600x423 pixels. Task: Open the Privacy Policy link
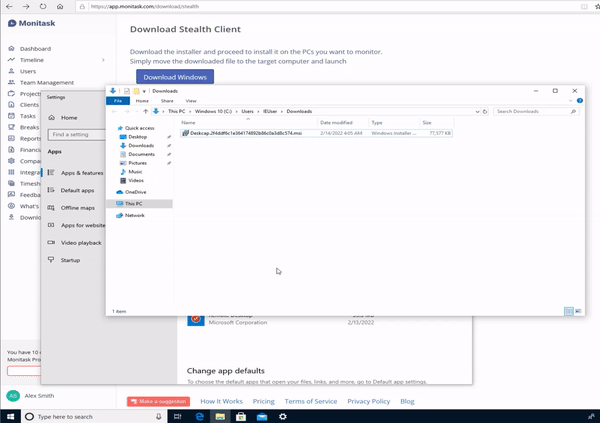[368, 401]
